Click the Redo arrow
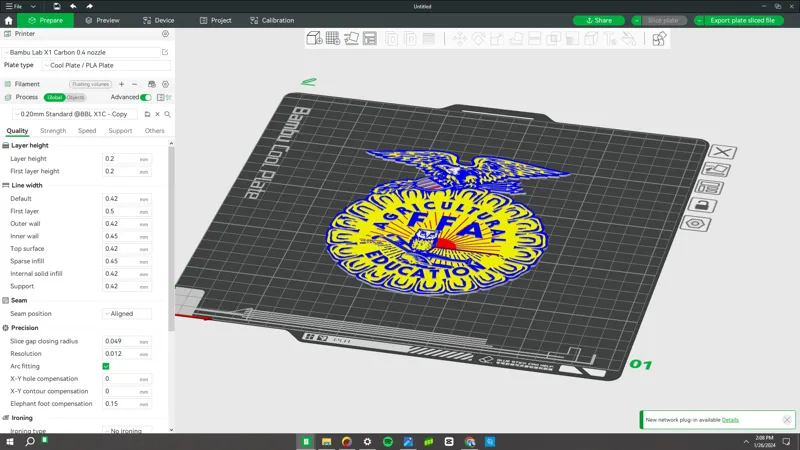Screen dimensions: 800x450 coord(89,6)
